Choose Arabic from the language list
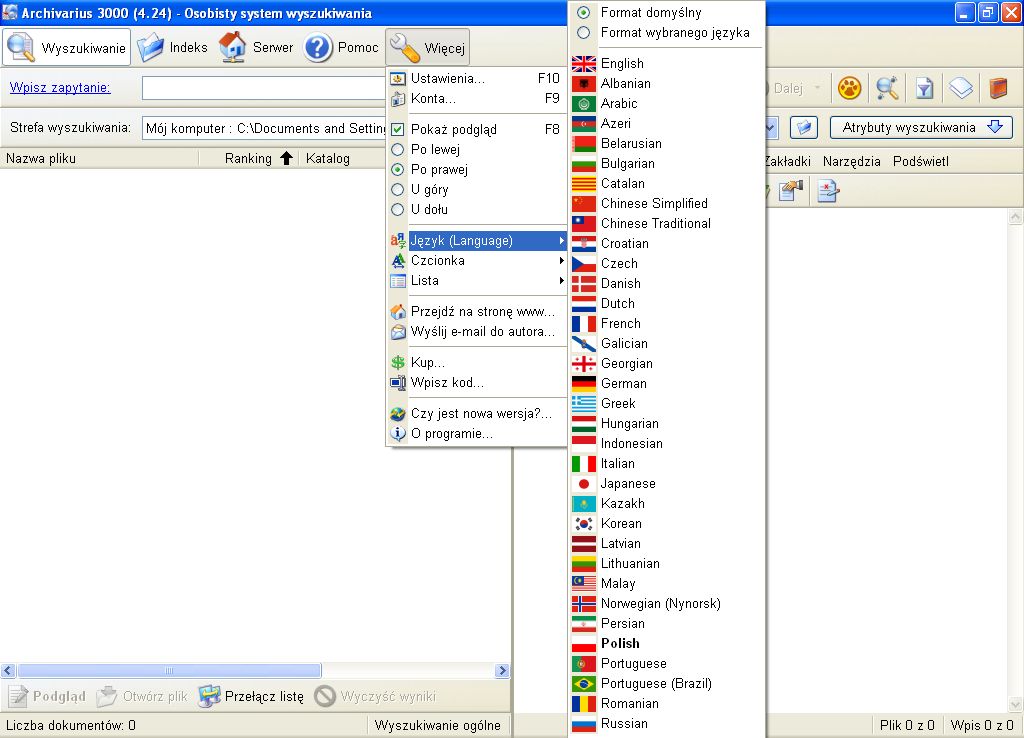1024x738 pixels. tap(666, 103)
